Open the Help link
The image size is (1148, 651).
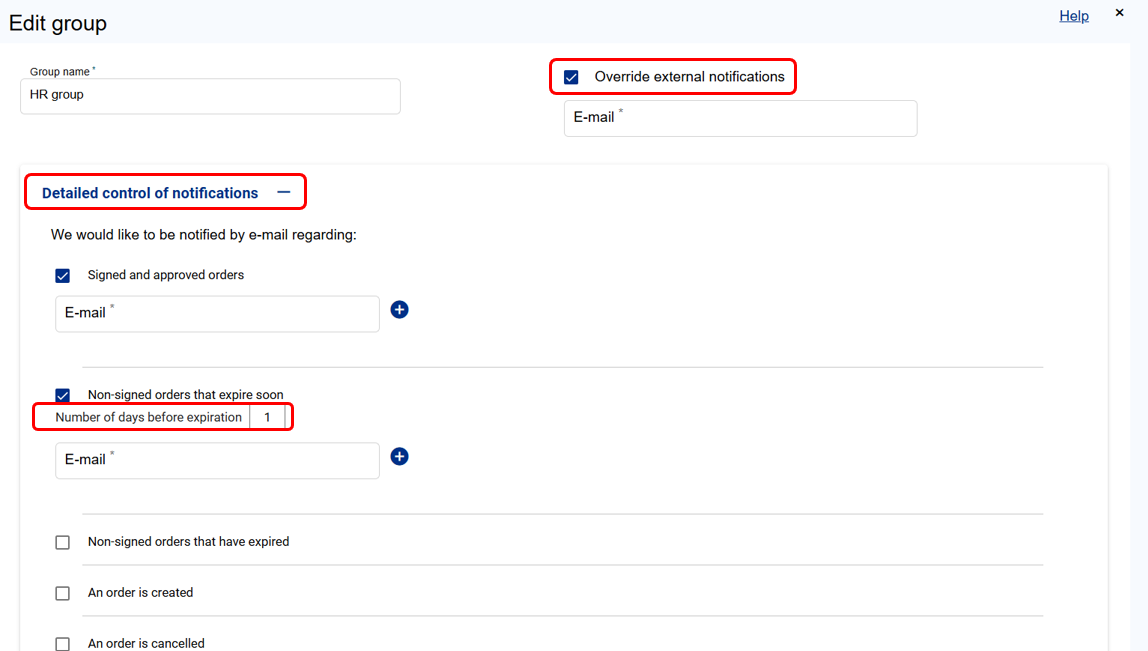(1074, 16)
